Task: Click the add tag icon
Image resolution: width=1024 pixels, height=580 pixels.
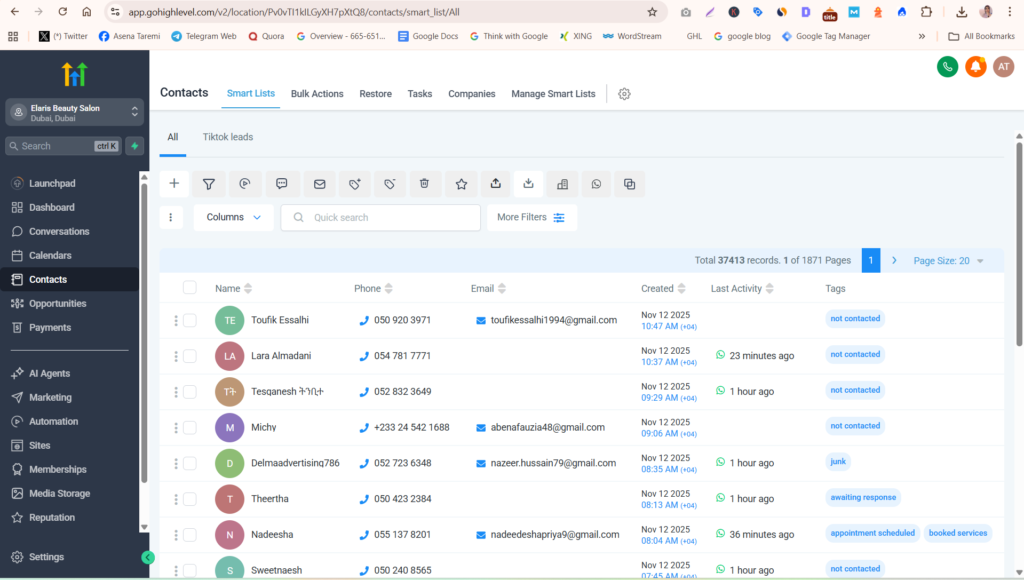Action: 355,184
